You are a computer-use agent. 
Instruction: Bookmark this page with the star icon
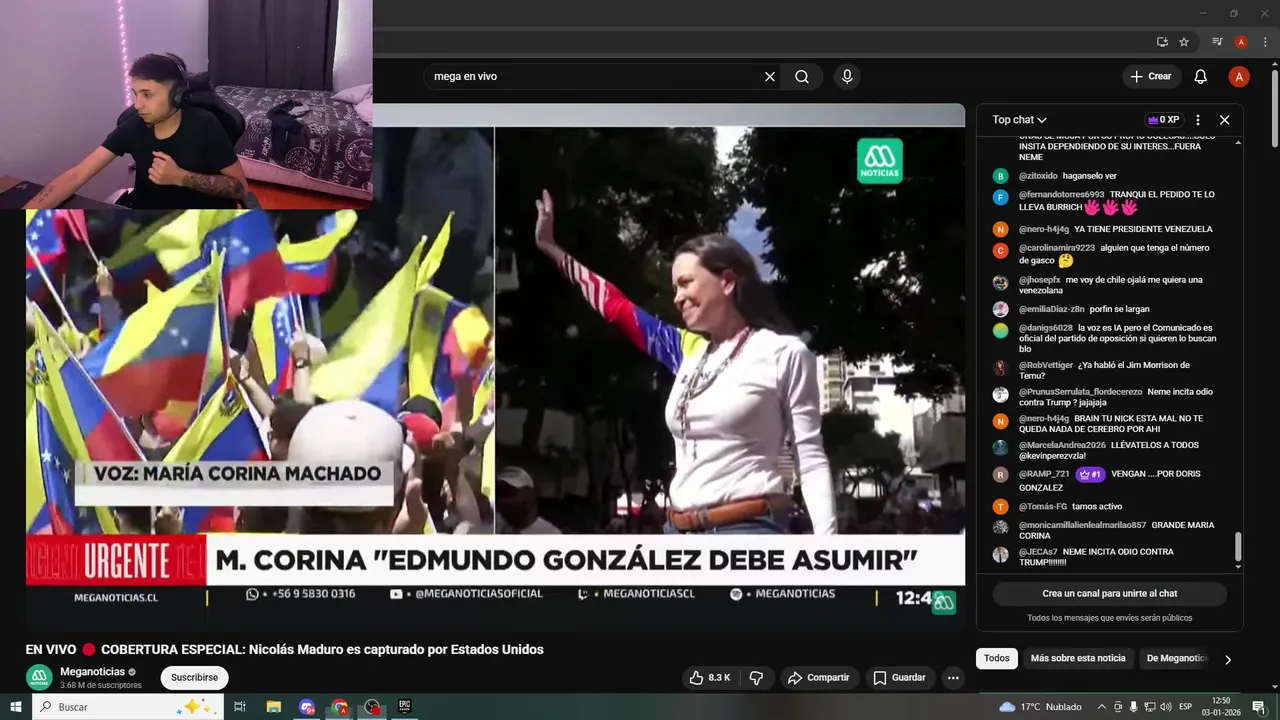(x=1184, y=42)
